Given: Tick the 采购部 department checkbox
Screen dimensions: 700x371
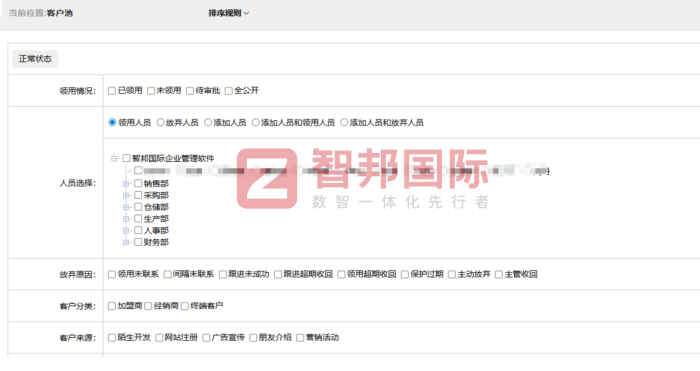Looking at the screenshot, I should coord(138,195).
